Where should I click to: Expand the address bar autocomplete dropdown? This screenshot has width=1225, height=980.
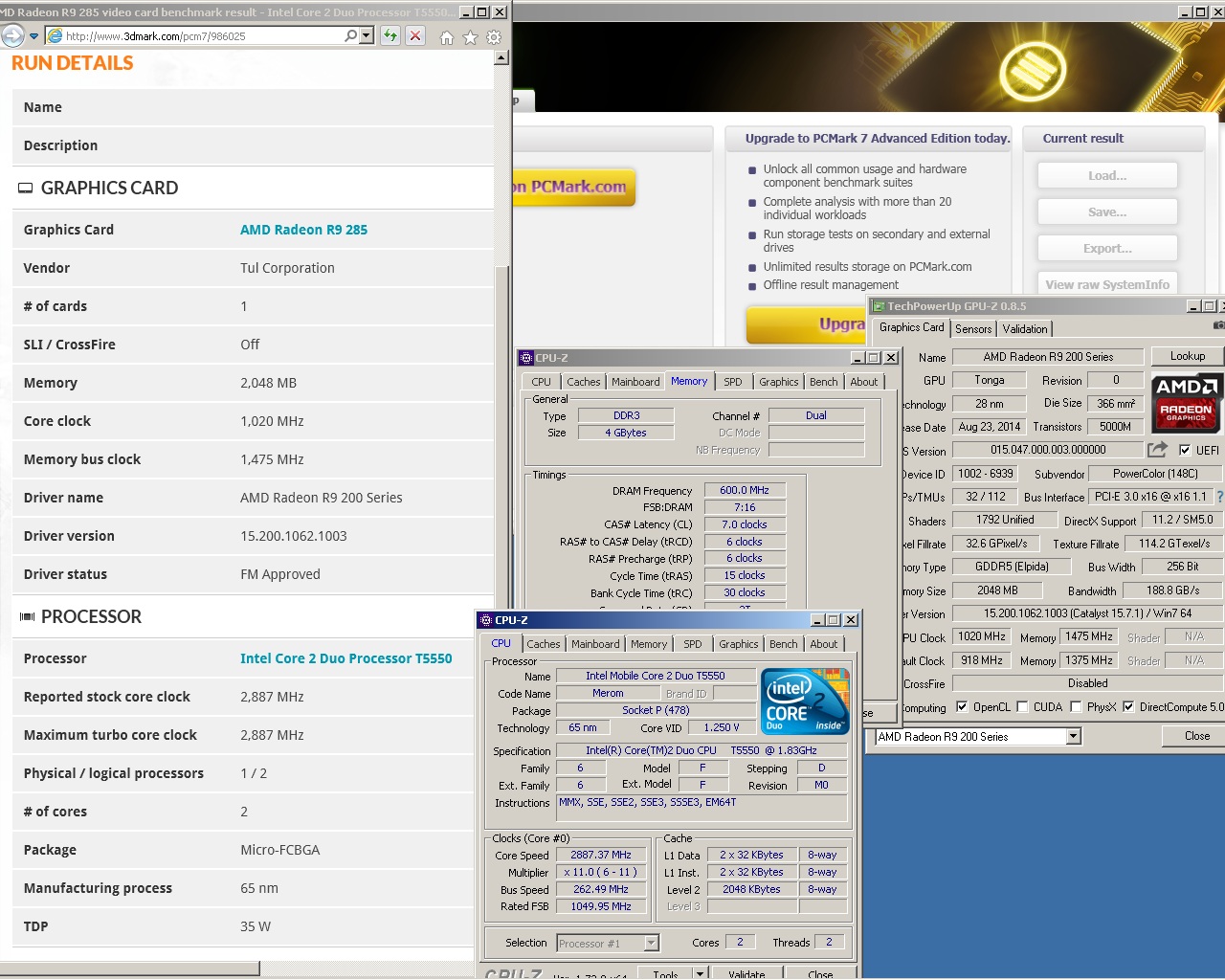(367, 35)
